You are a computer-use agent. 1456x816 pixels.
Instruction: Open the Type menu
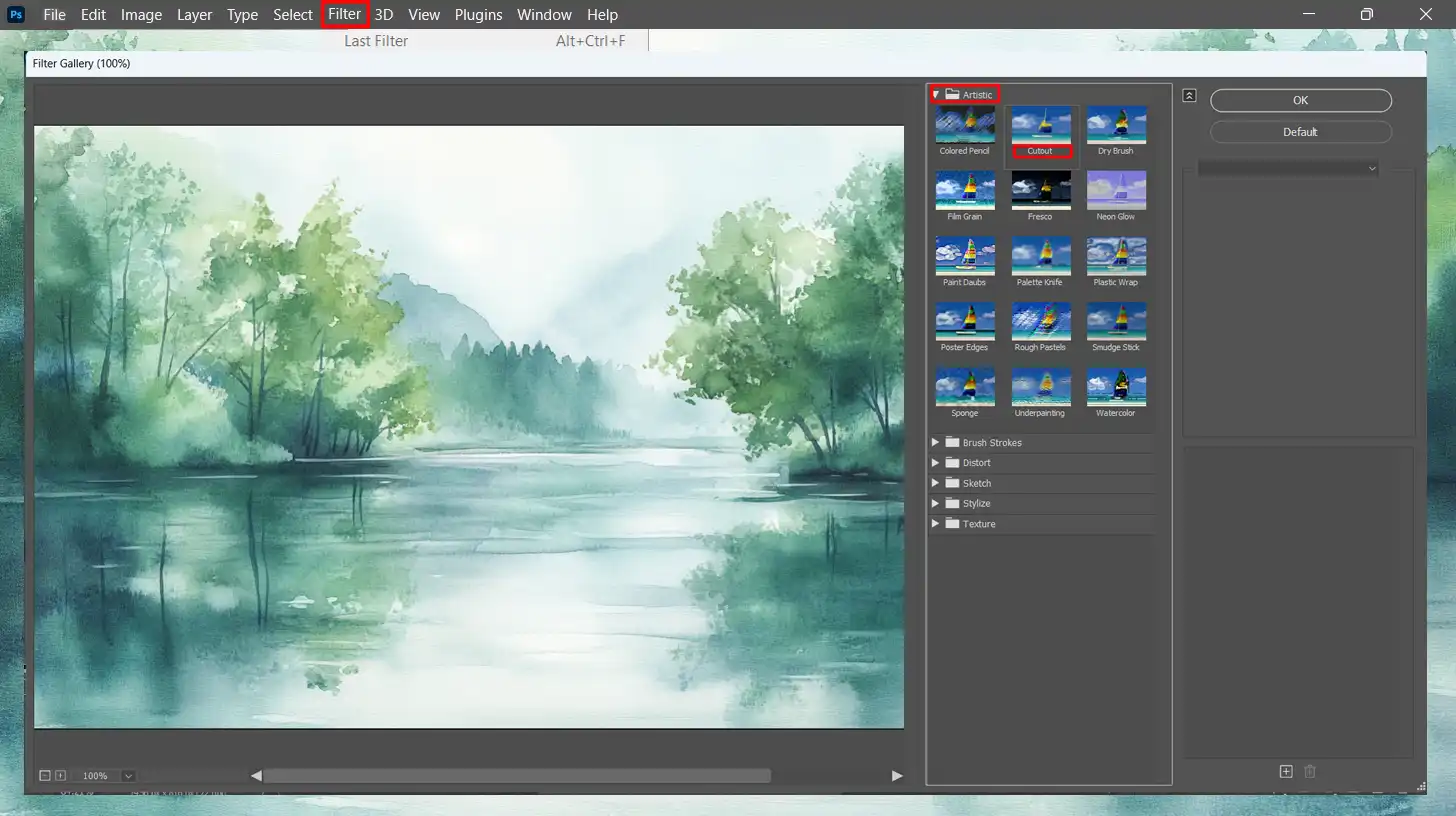click(242, 14)
